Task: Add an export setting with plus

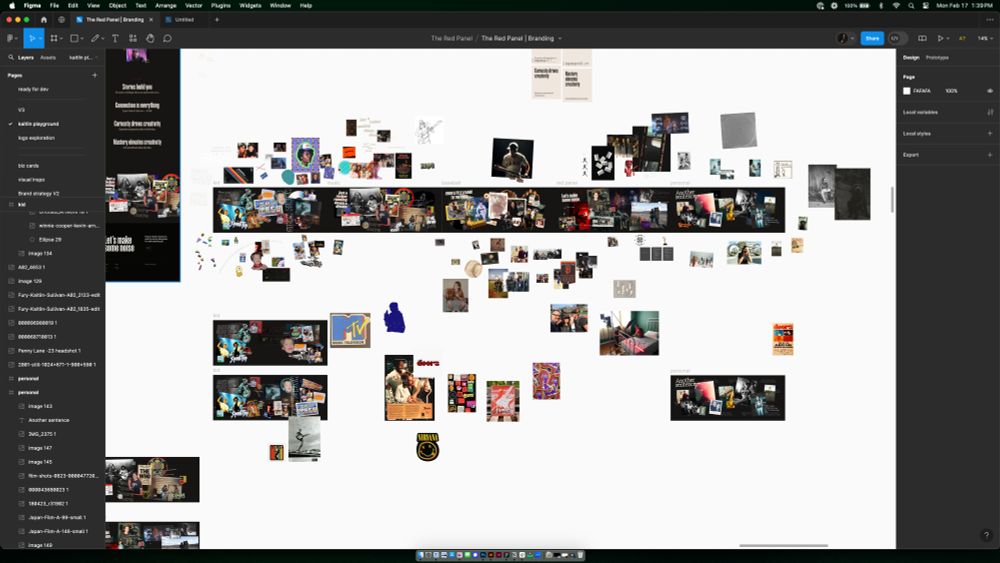Action: point(990,155)
